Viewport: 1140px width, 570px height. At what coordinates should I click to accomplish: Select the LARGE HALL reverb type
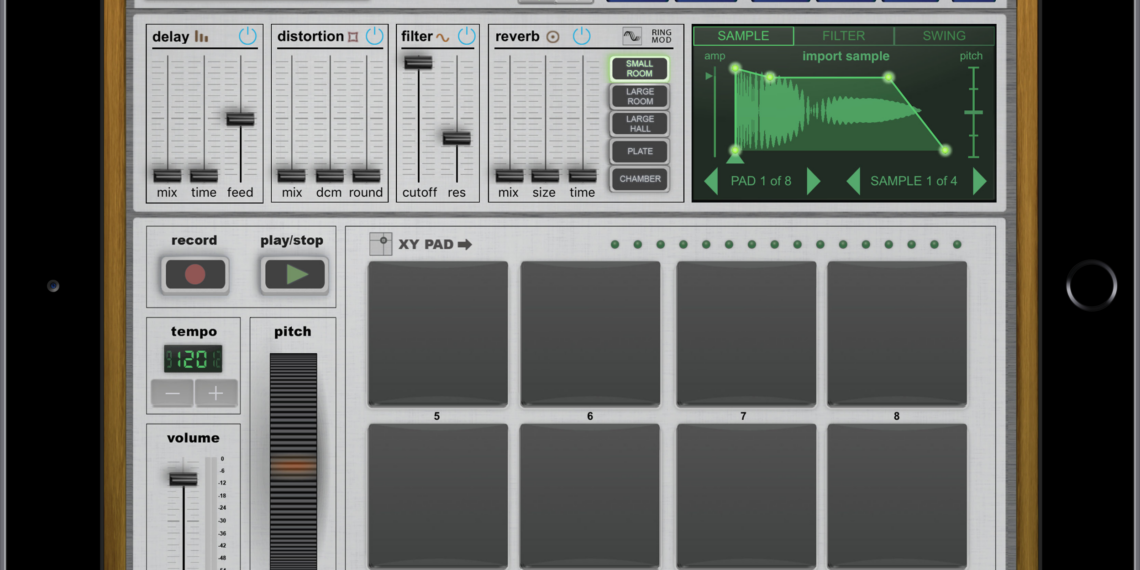[x=640, y=124]
